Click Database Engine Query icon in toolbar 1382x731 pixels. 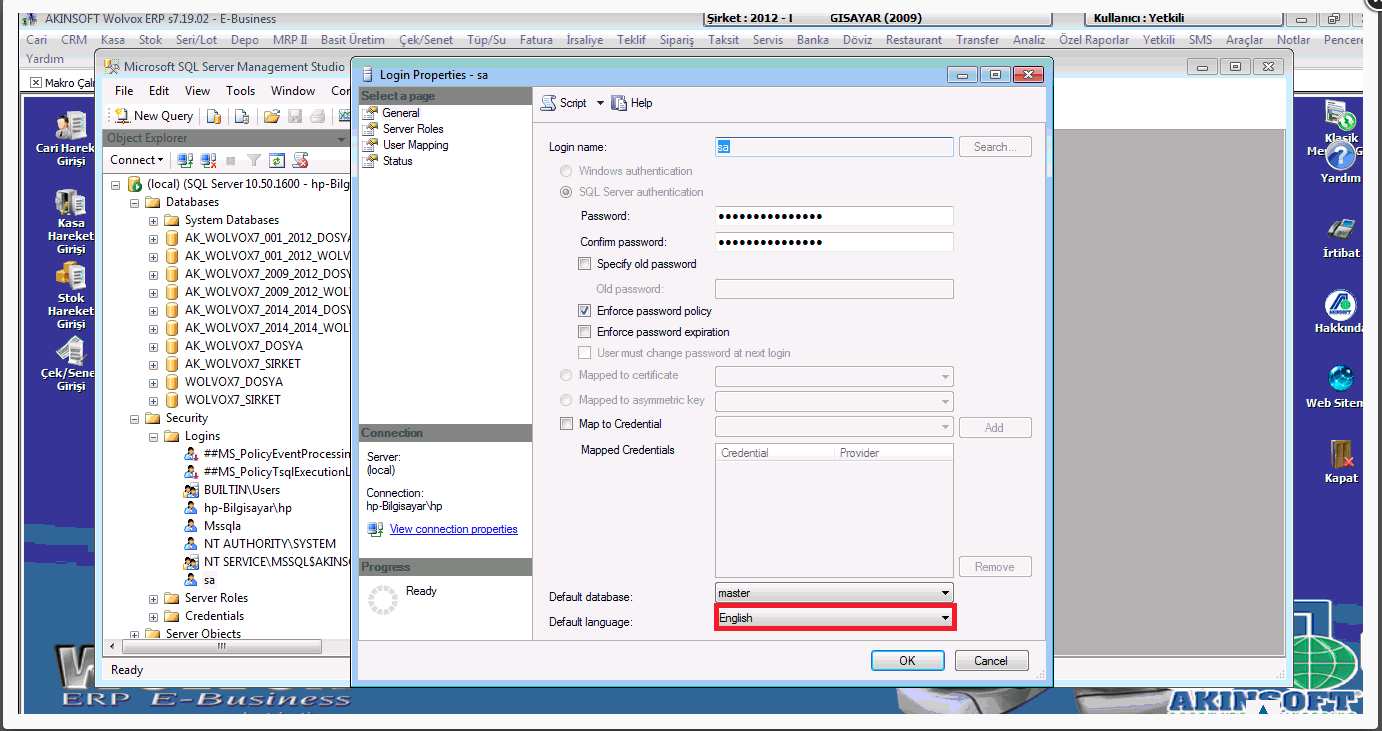213,116
